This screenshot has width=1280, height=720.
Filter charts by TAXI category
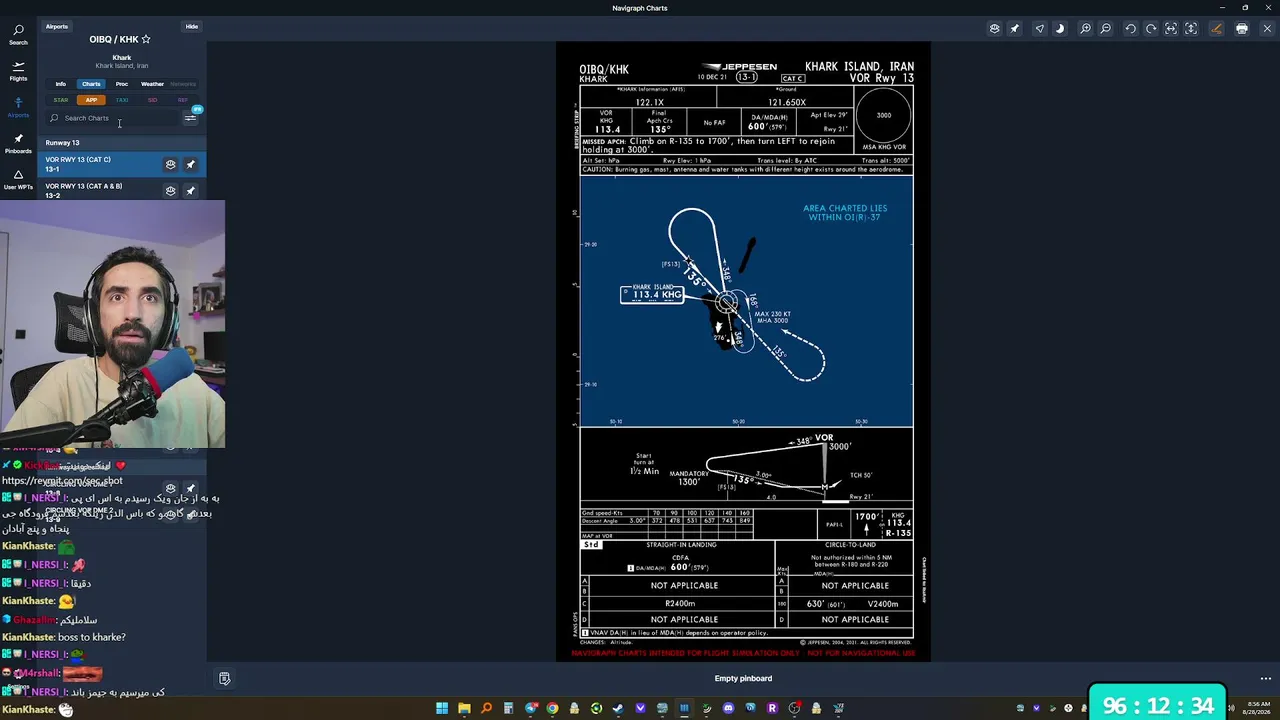[122, 100]
